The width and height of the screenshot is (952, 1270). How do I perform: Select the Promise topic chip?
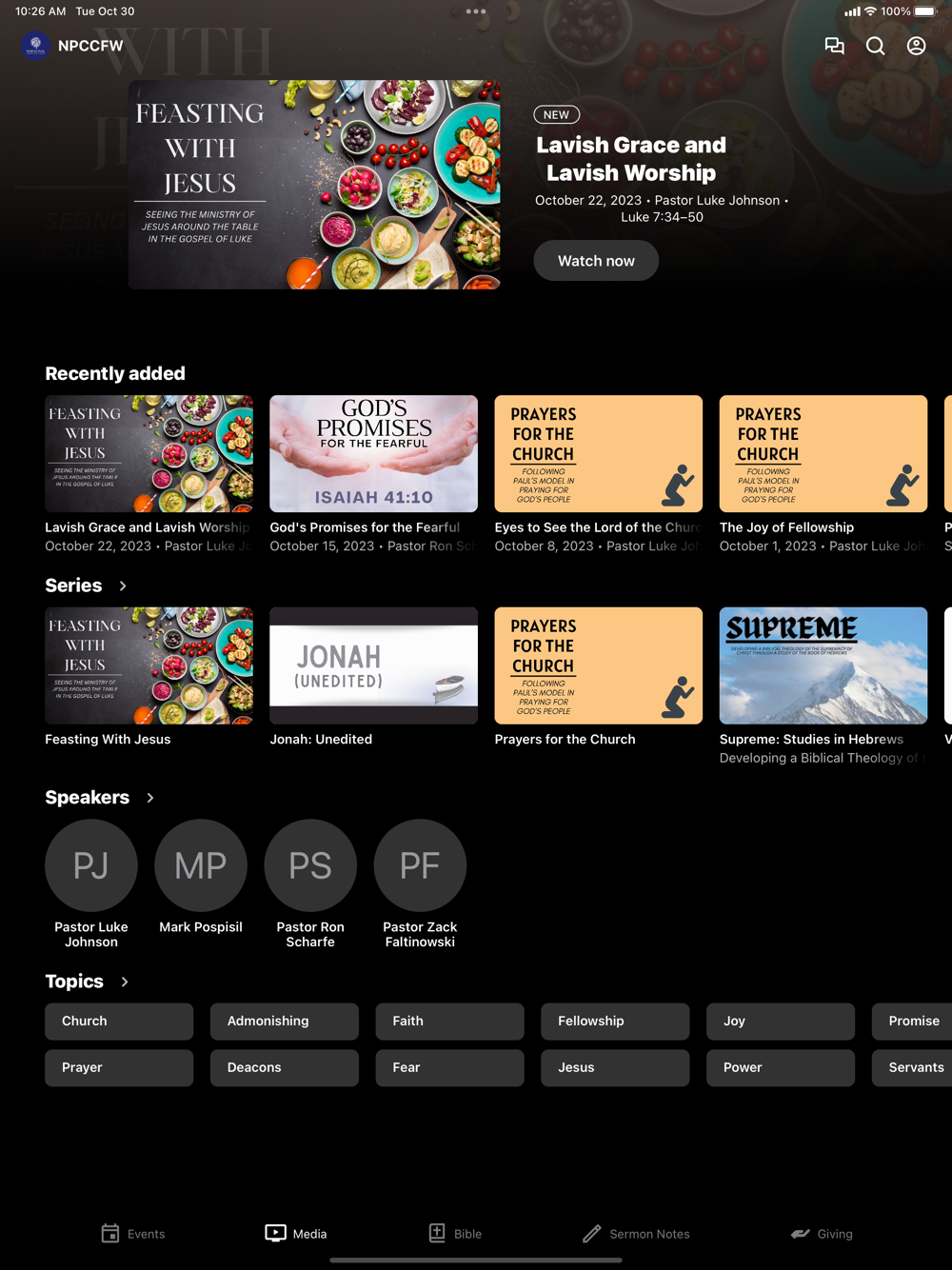(912, 1021)
